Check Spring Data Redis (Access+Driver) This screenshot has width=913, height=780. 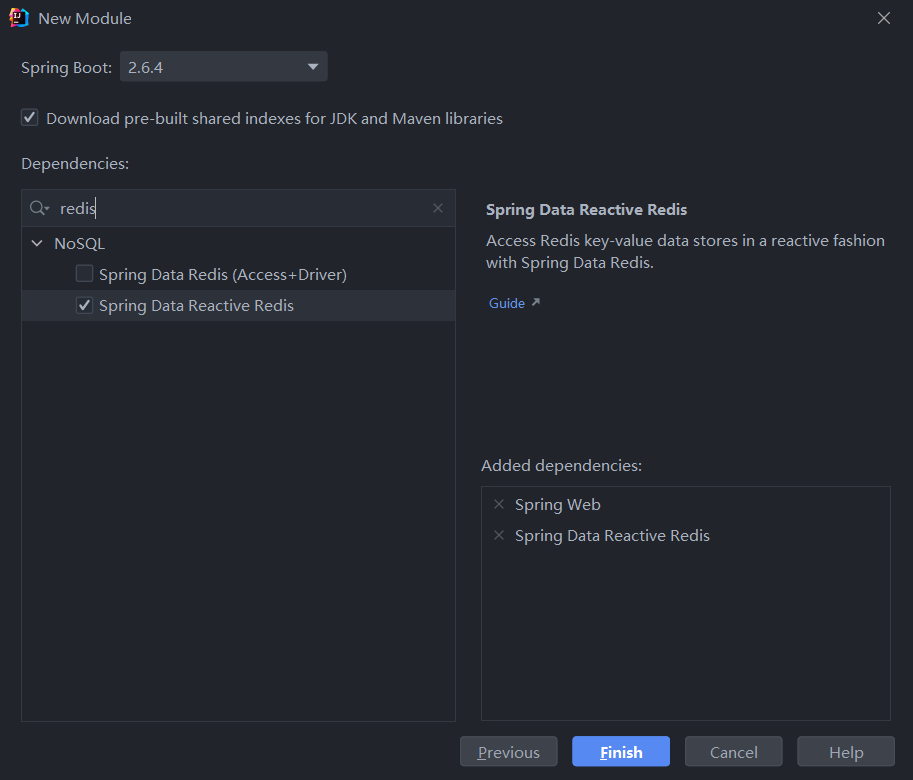(84, 274)
